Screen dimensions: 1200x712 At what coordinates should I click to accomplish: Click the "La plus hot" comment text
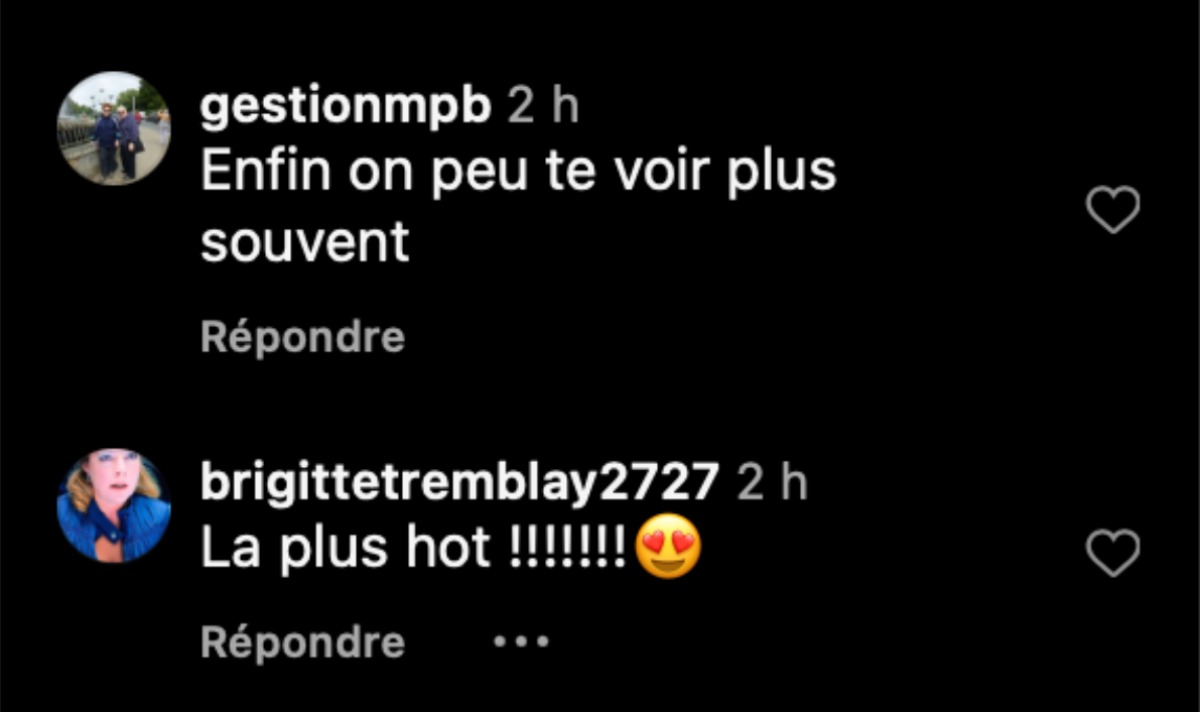click(x=346, y=549)
